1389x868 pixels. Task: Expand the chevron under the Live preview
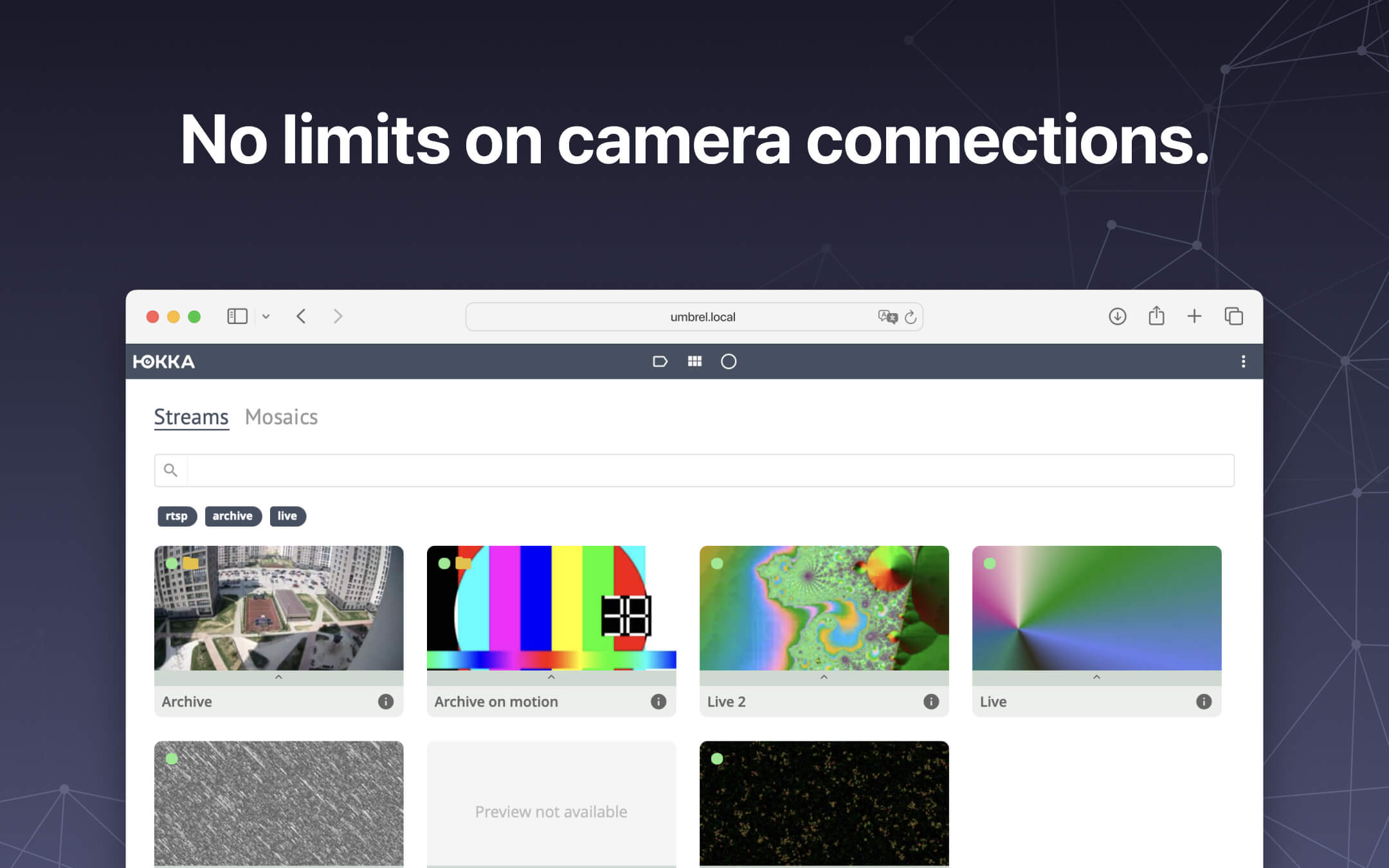tap(1096, 677)
